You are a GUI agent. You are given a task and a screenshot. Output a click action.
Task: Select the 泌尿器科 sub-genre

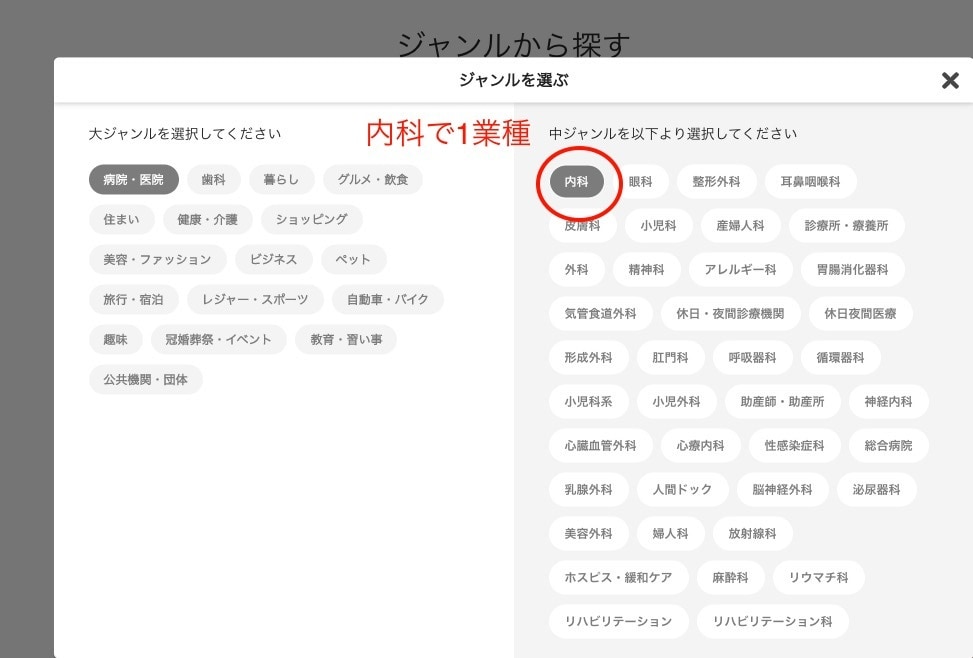click(877, 490)
